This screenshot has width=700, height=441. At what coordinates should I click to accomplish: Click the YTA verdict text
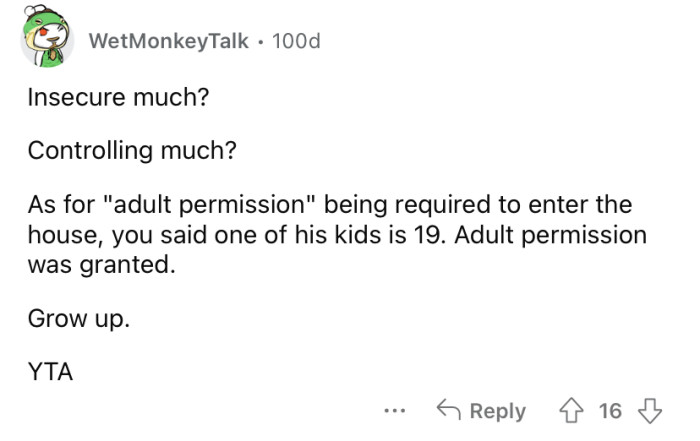pos(50,372)
